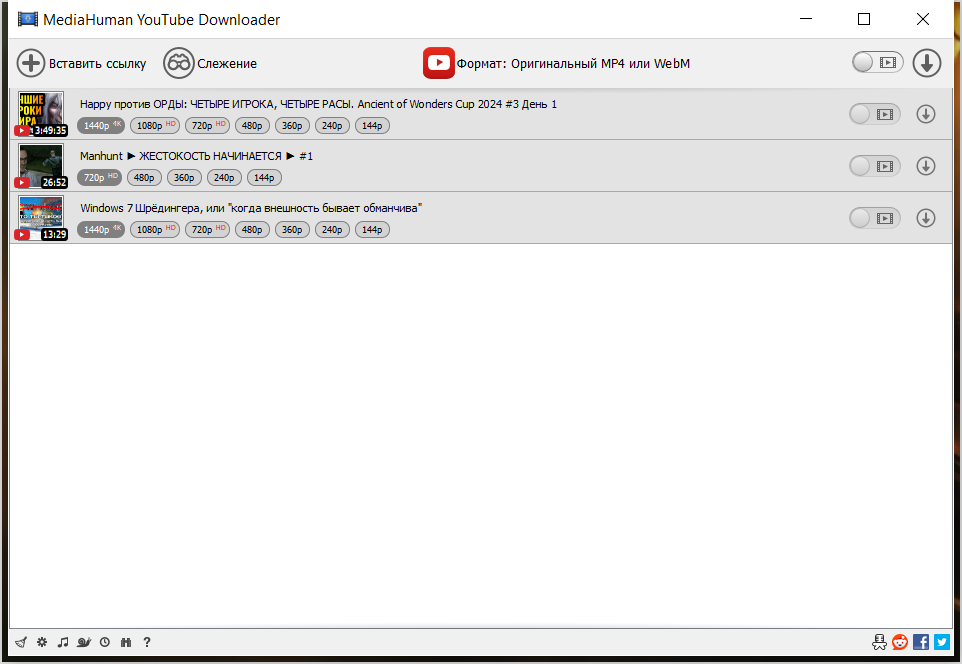Click the support mascot icon near Reddit
Screen dimensions: 962x664
[x=879, y=642]
